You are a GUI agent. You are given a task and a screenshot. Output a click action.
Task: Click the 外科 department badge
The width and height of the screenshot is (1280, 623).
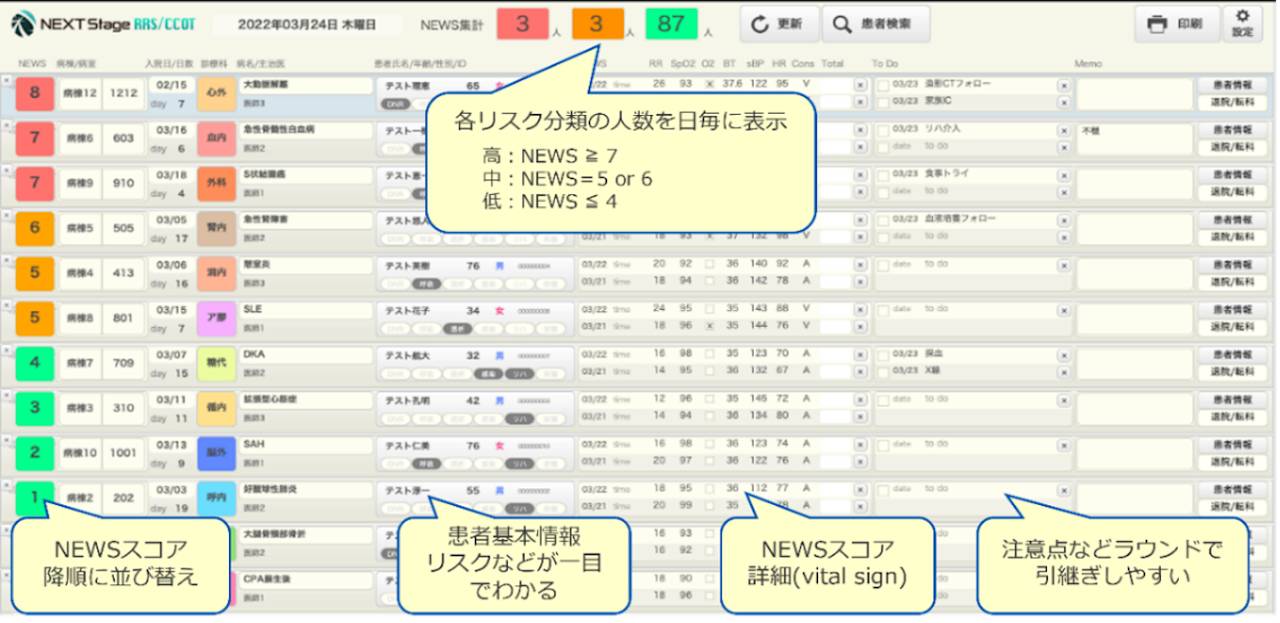point(215,183)
